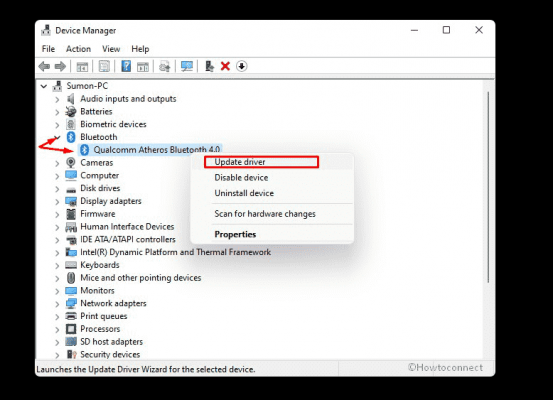Select the Monitors category label

click(x=97, y=290)
